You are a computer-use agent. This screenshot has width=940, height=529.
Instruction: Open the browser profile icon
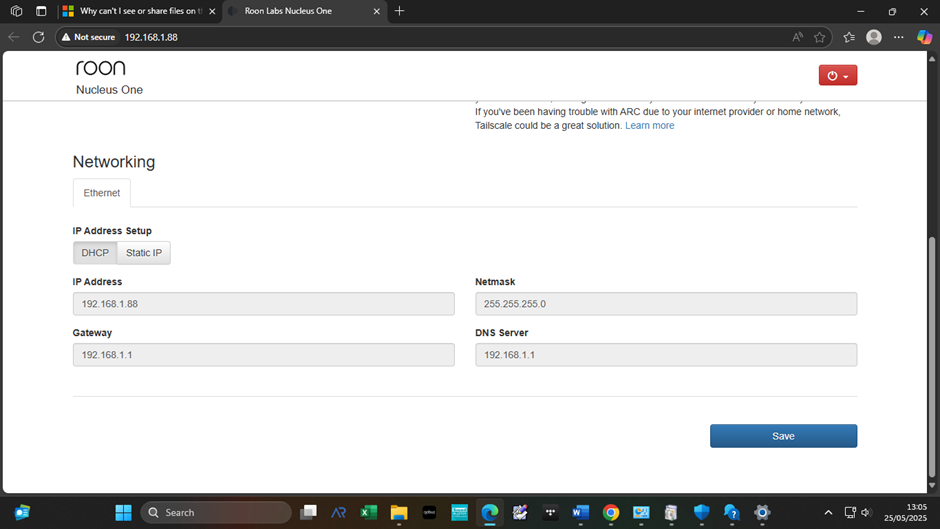click(x=874, y=37)
